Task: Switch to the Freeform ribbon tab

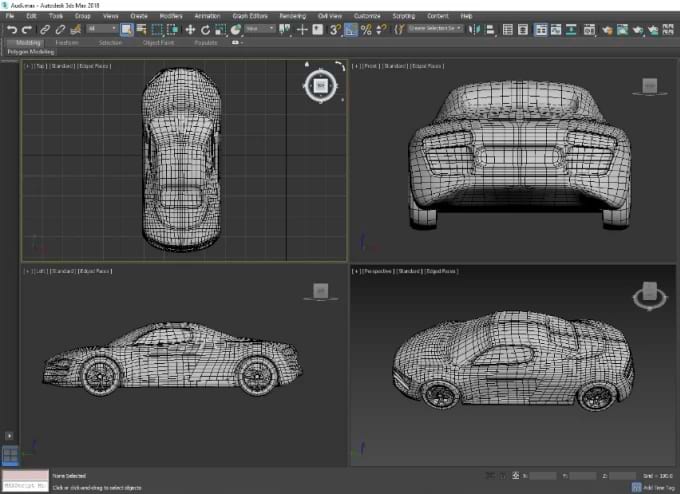Action: point(67,43)
